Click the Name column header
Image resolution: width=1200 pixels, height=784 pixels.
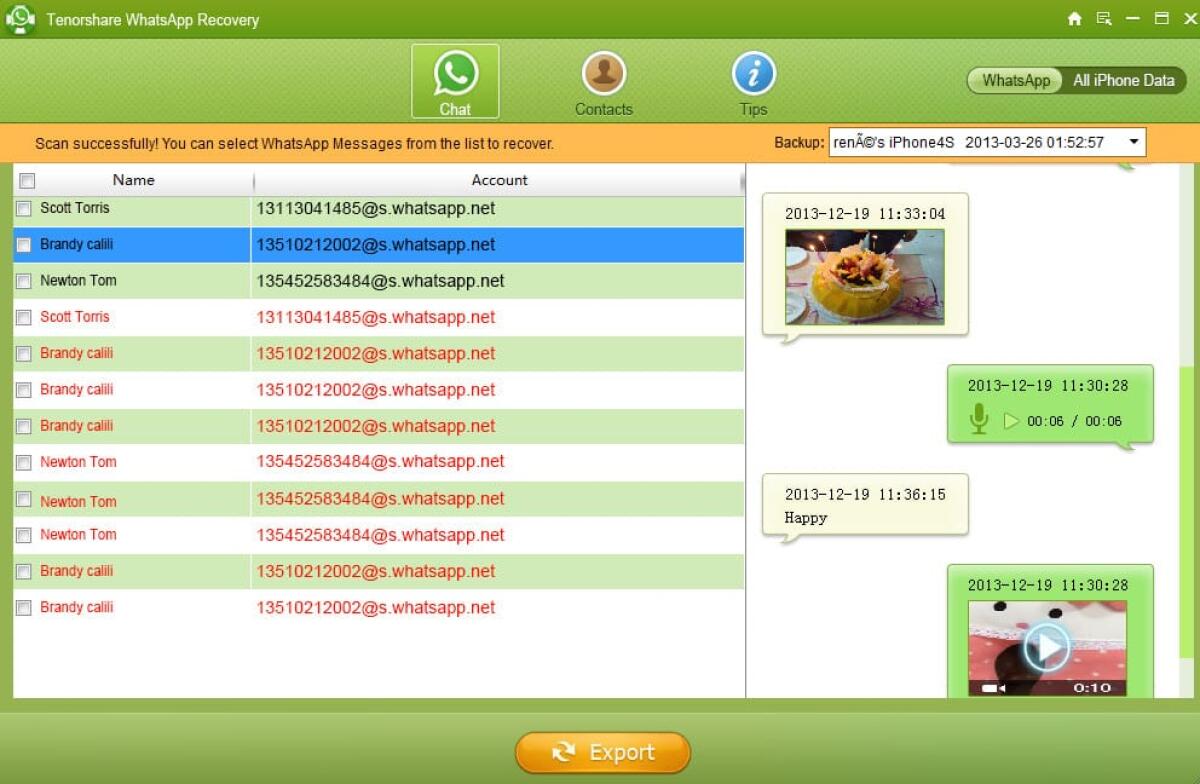tap(134, 180)
